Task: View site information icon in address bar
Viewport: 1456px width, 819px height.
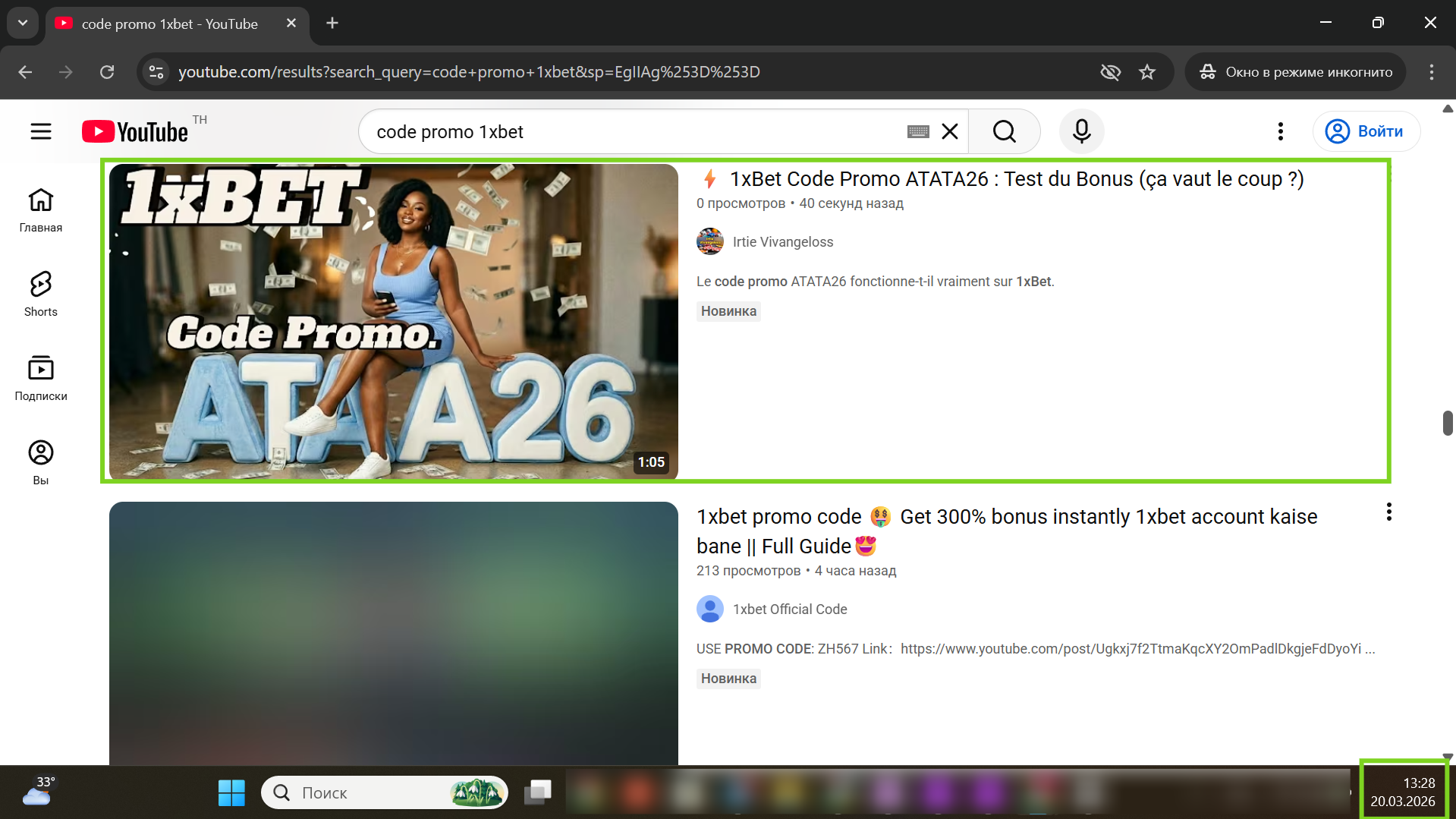Action: coord(156,72)
